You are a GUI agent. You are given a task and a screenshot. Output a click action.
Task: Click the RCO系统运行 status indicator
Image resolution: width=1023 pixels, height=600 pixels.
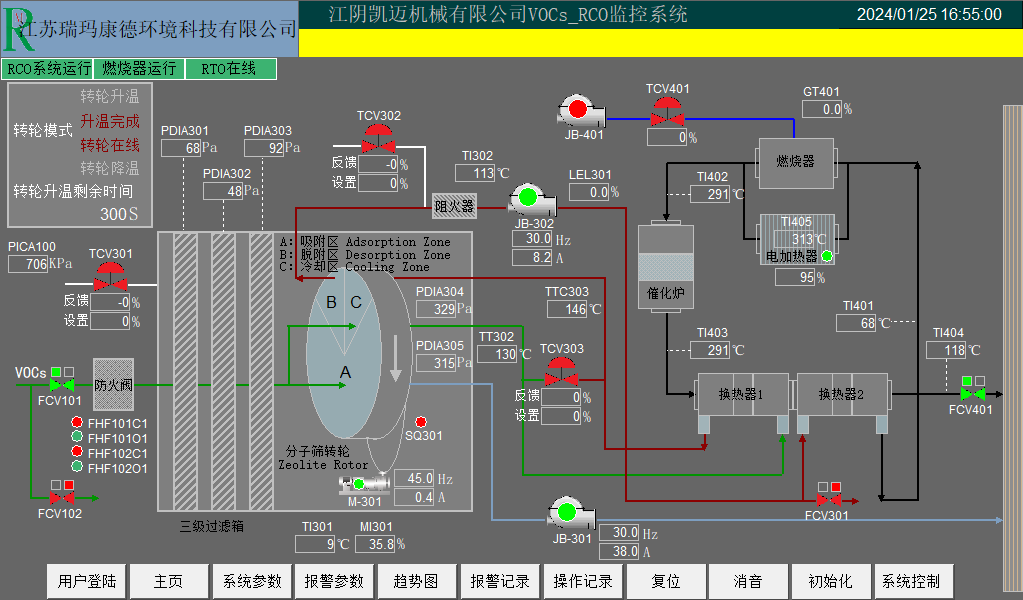48,68
